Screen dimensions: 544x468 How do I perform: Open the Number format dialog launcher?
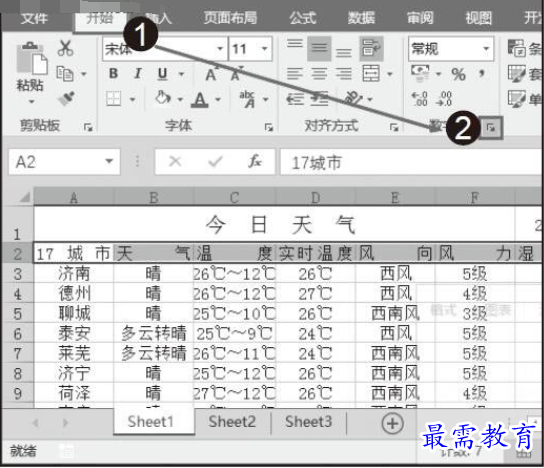pos(491,128)
